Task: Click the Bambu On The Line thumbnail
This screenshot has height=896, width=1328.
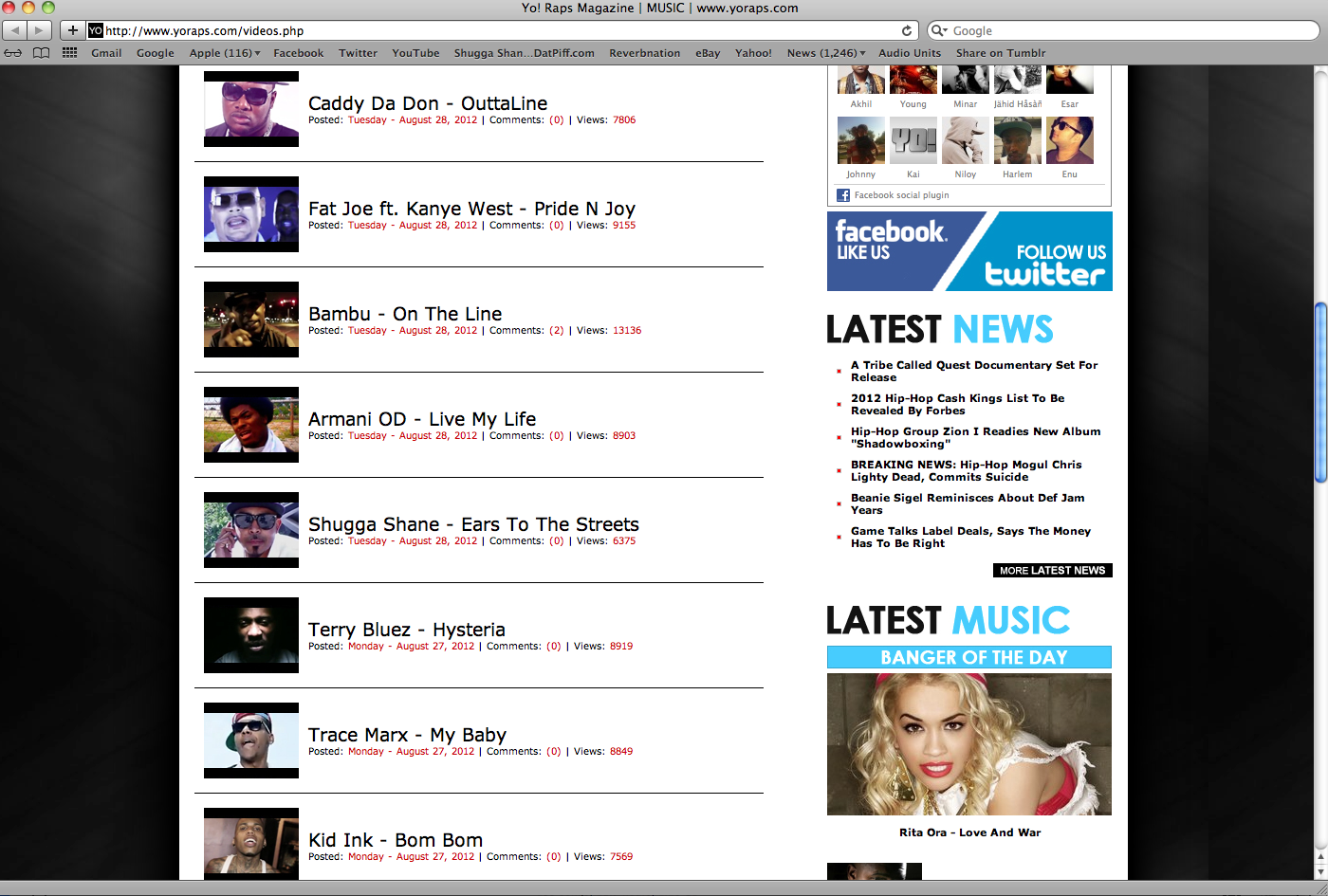Action: pyautogui.click(x=251, y=320)
